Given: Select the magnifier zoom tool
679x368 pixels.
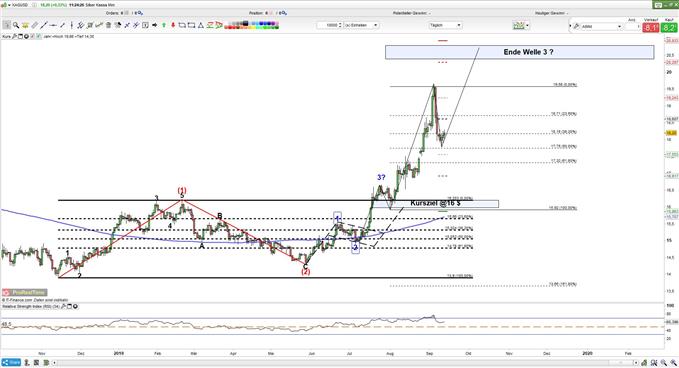Looking at the screenshot, I should [16, 25].
